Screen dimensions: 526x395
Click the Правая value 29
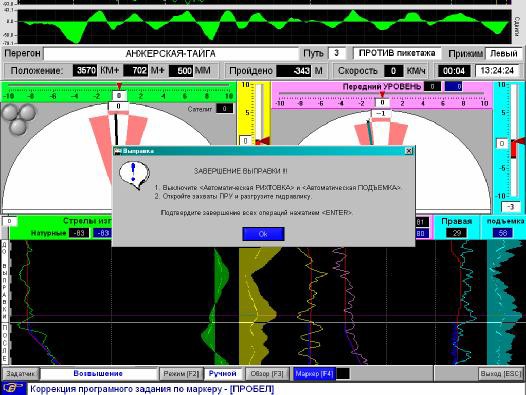[x=457, y=233]
